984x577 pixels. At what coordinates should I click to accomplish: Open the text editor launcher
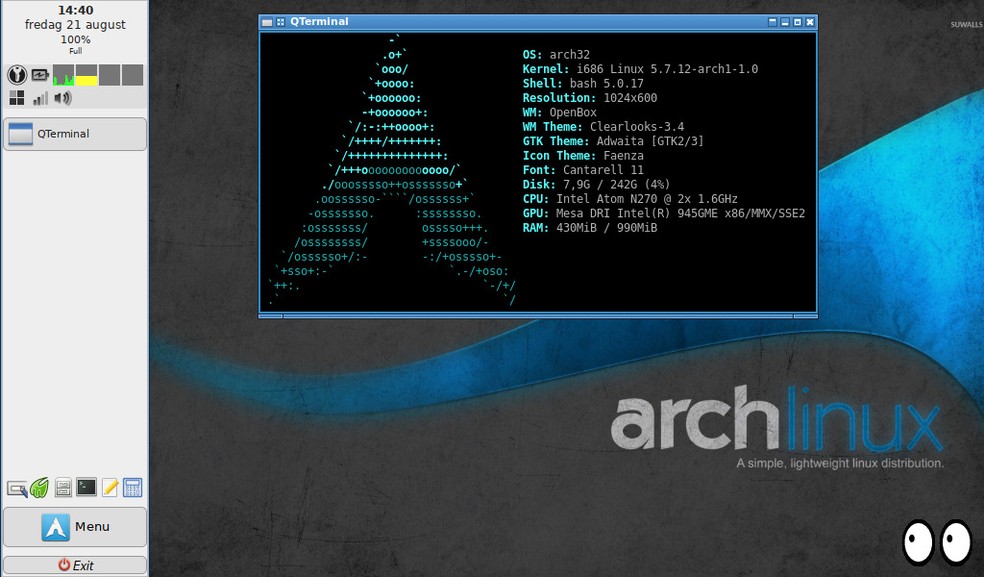[x=109, y=488]
